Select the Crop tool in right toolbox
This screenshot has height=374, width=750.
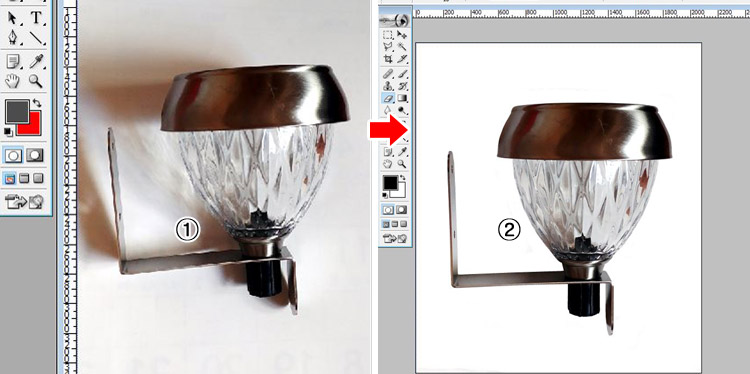[x=388, y=59]
